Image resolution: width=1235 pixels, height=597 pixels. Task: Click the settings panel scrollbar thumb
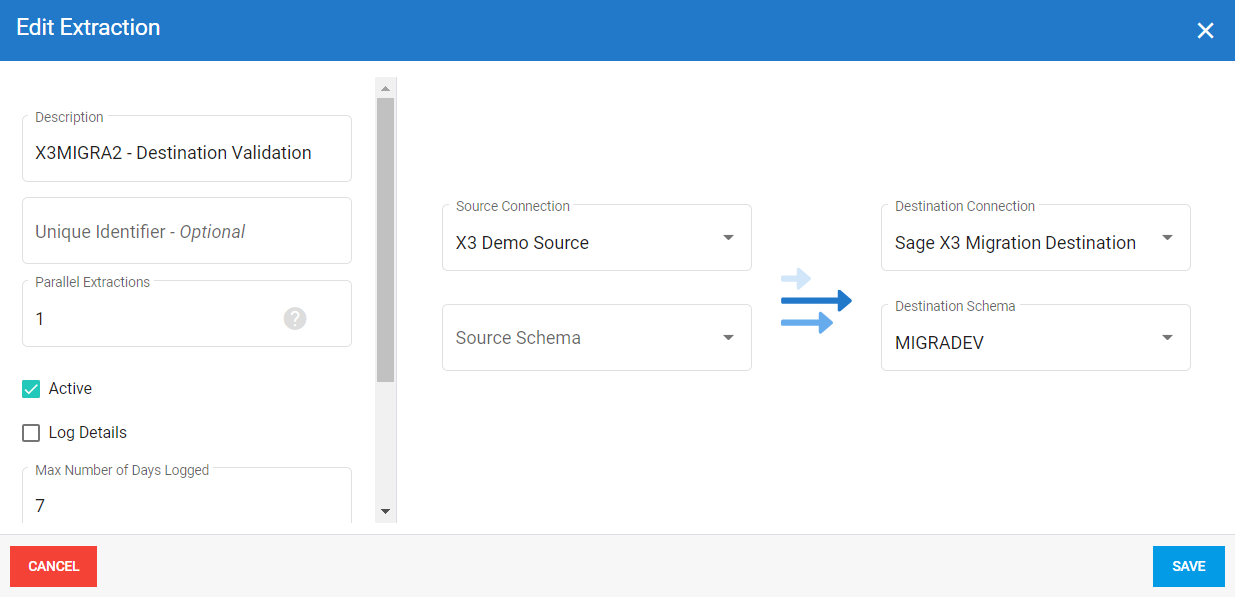tap(385, 240)
